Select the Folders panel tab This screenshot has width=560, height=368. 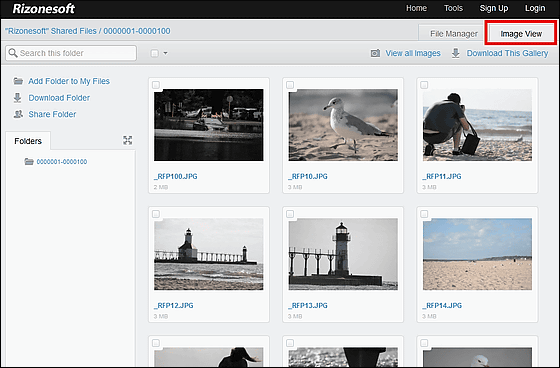[28, 141]
